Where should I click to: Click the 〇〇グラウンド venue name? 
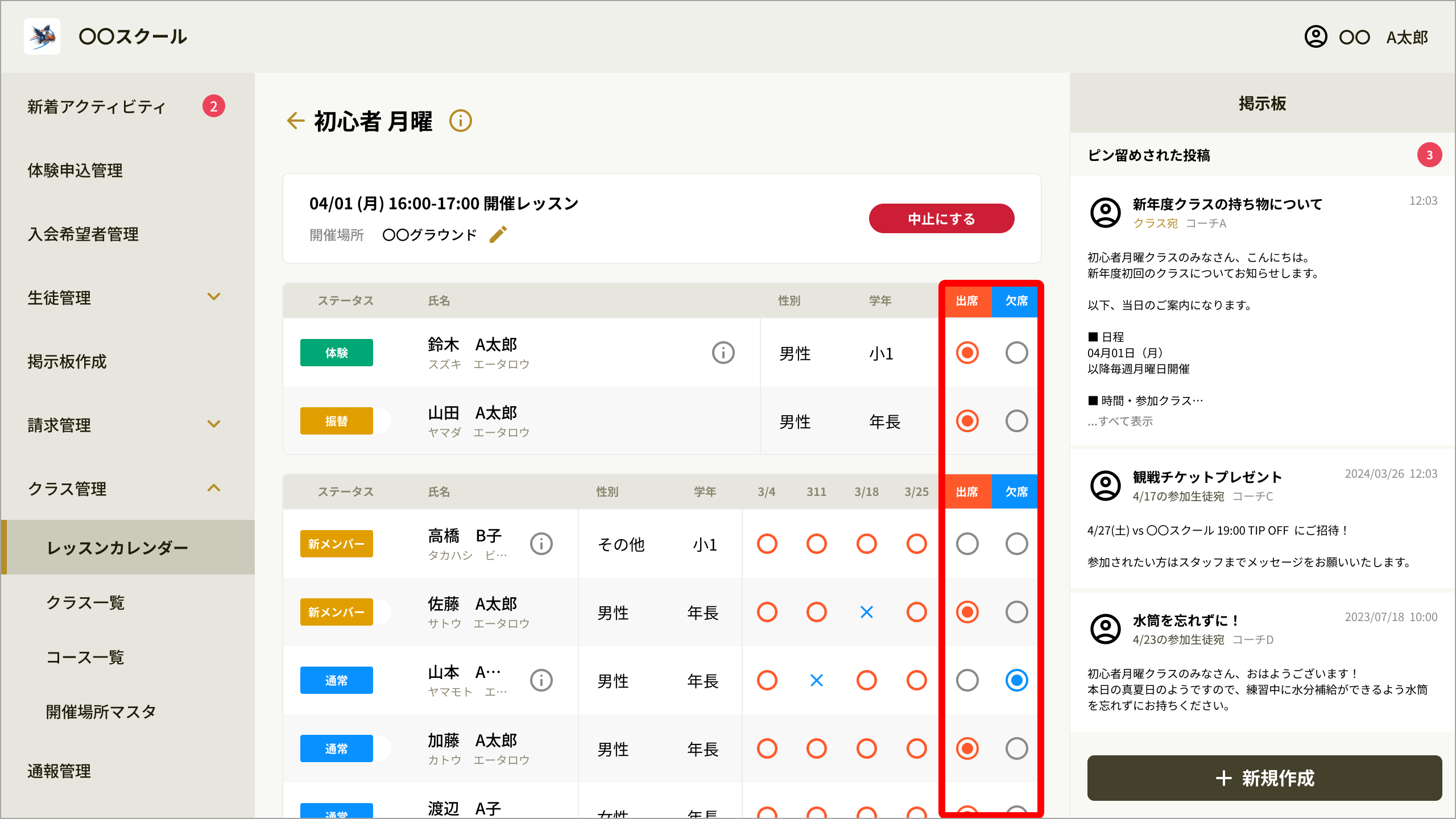tap(430, 235)
